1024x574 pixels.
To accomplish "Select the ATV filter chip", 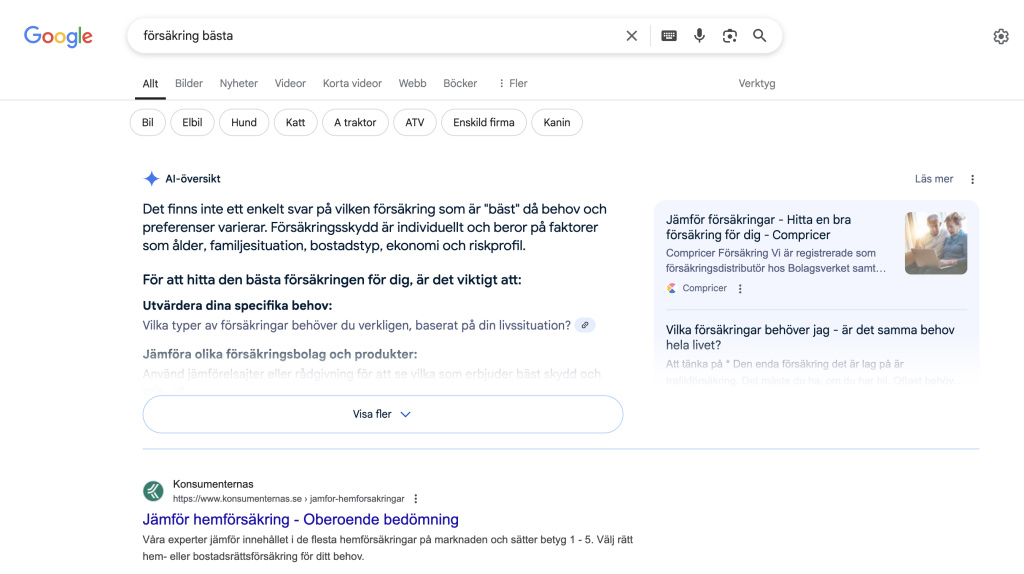I will pyautogui.click(x=415, y=122).
